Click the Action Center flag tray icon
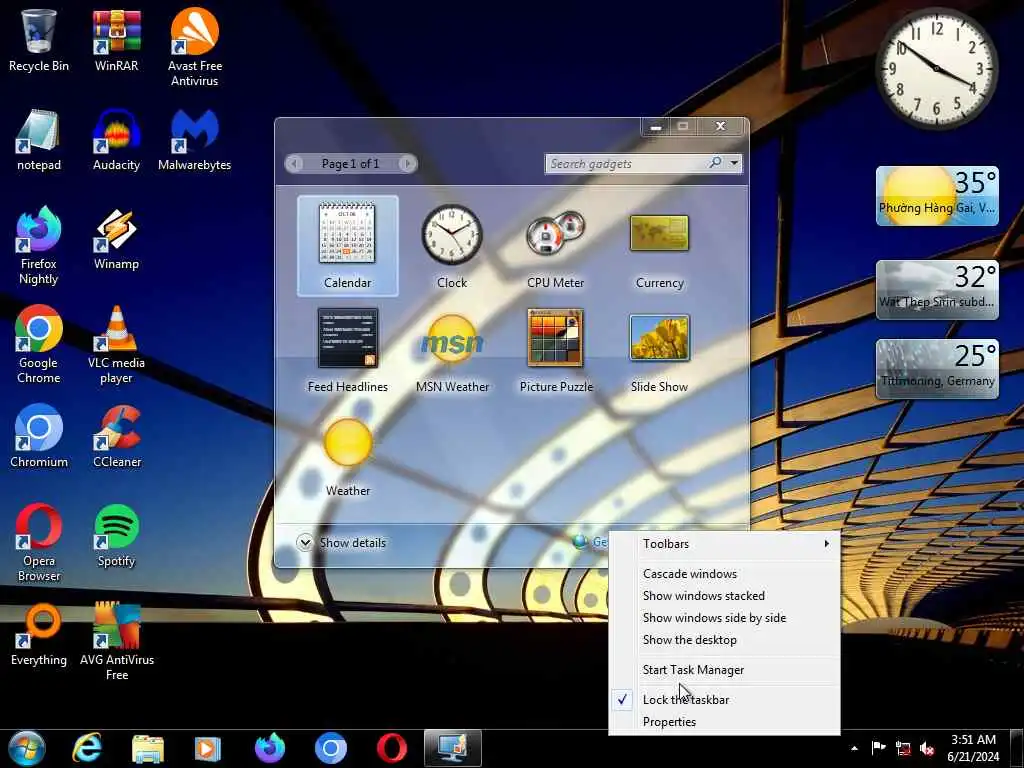This screenshot has height=768, width=1024. click(878, 748)
